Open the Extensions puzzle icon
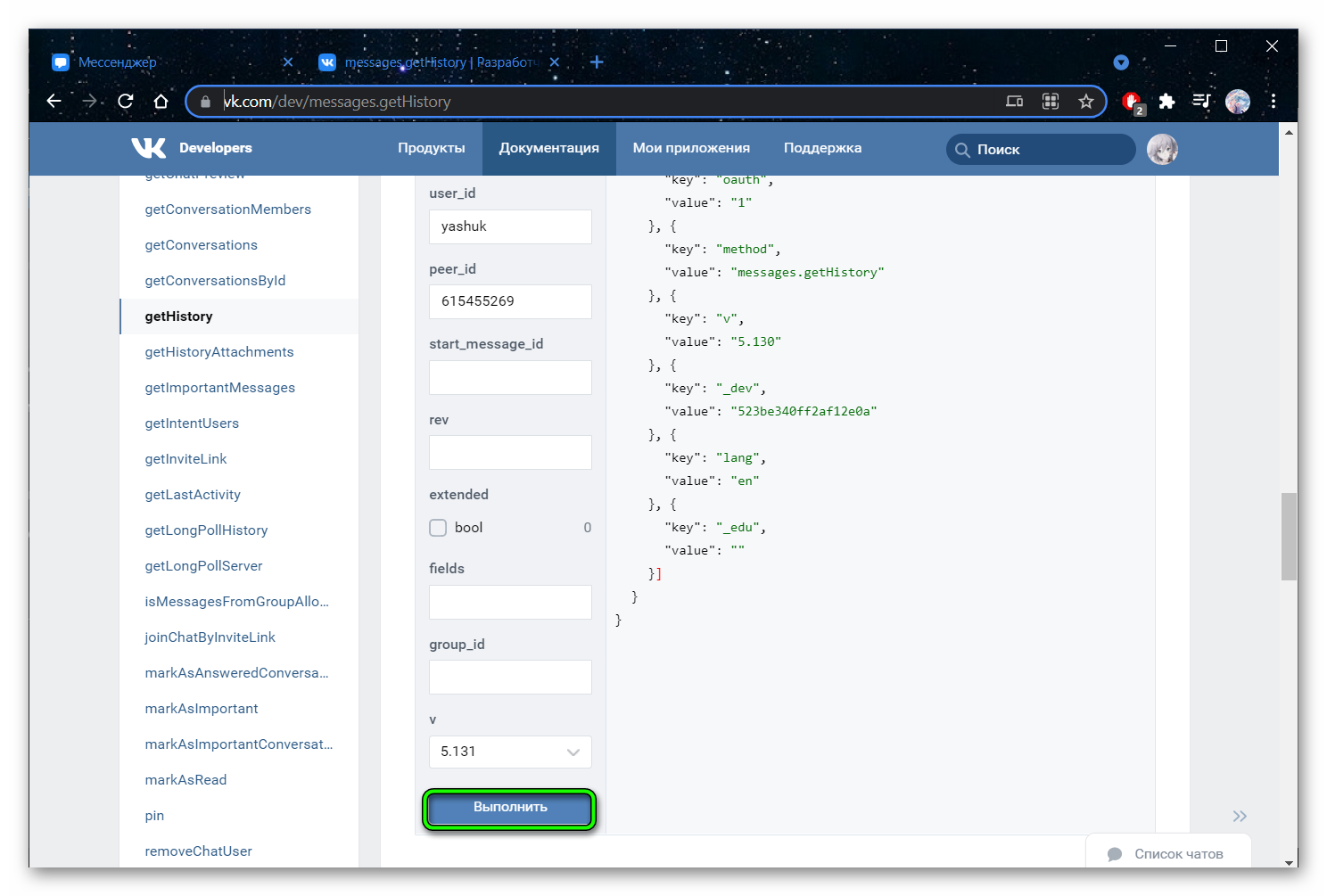The height and width of the screenshot is (896, 1327). click(1166, 102)
